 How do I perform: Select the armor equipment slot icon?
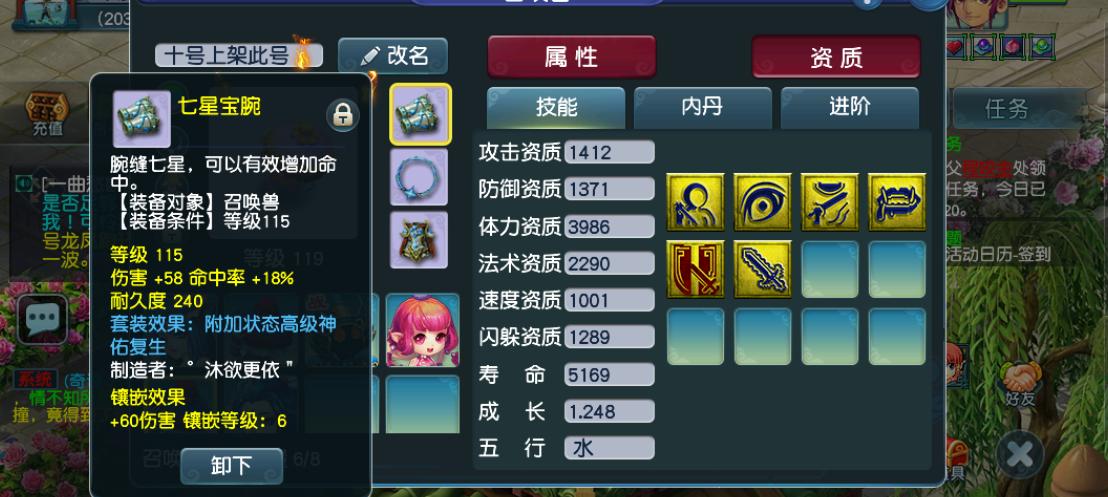tap(419, 240)
